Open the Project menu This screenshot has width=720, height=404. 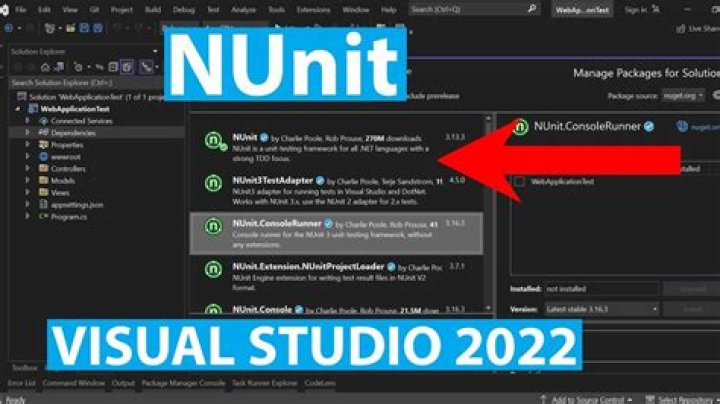click(122, 10)
